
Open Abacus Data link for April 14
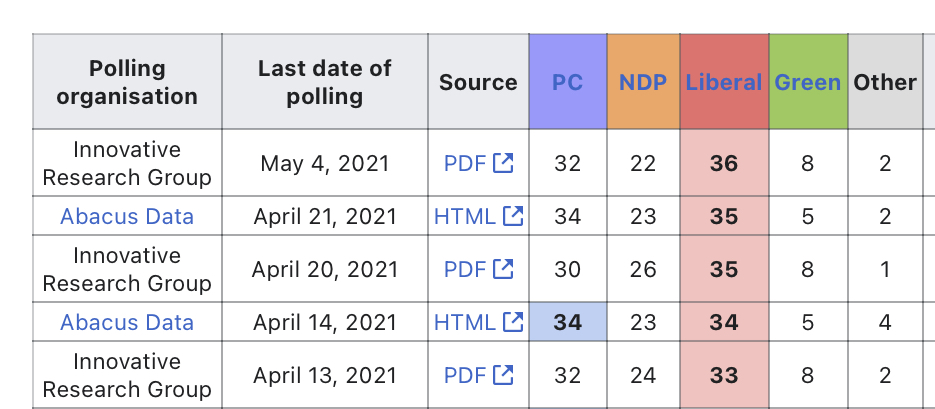[127, 322]
